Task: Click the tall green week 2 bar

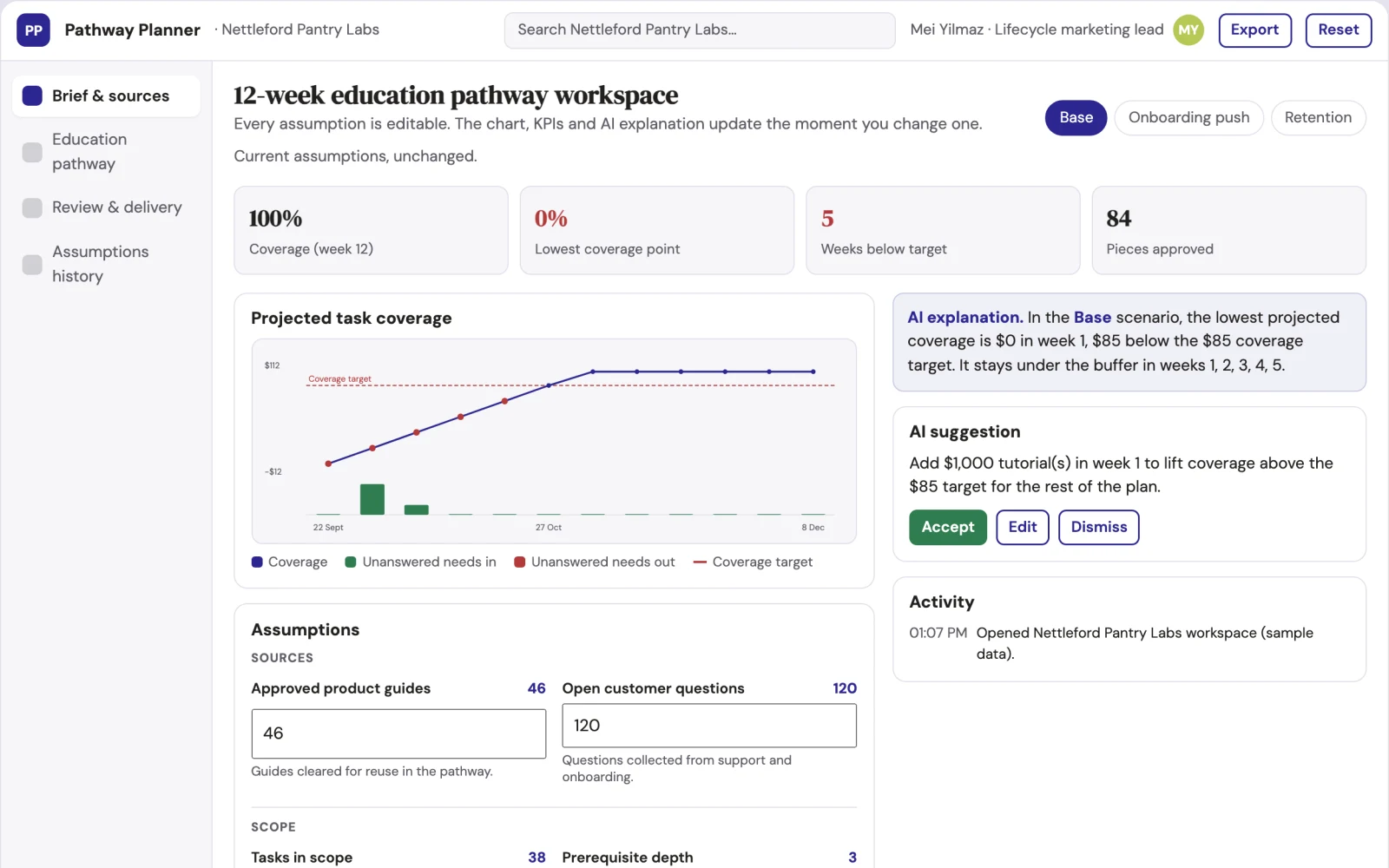Action: click(372, 499)
